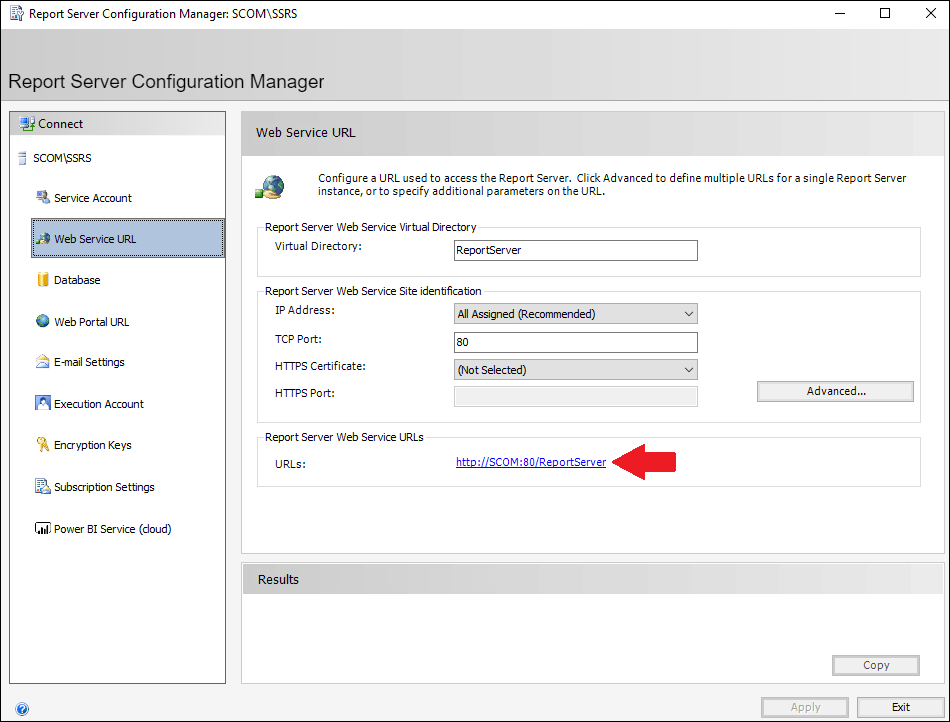This screenshot has width=950, height=722.
Task: Open the Encryption Keys page
Action: (x=93, y=445)
